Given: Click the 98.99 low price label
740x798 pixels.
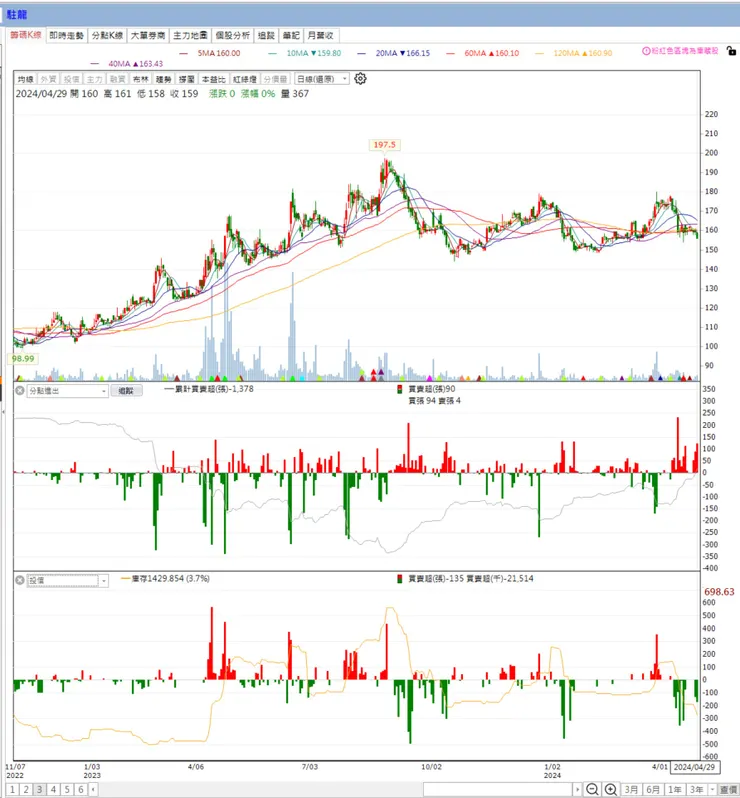Looking at the screenshot, I should point(23,358).
